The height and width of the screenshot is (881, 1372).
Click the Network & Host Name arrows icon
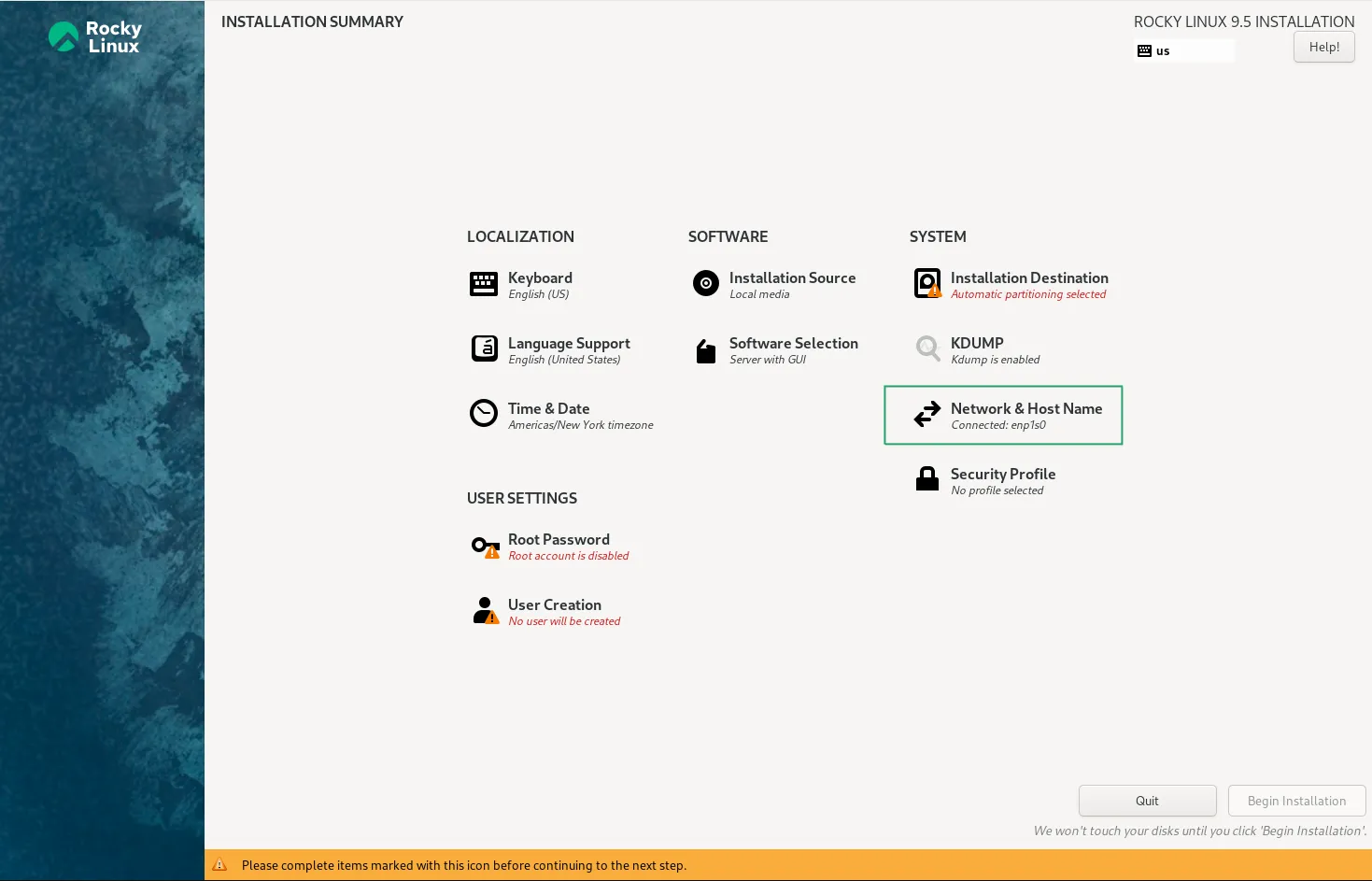pyautogui.click(x=927, y=414)
